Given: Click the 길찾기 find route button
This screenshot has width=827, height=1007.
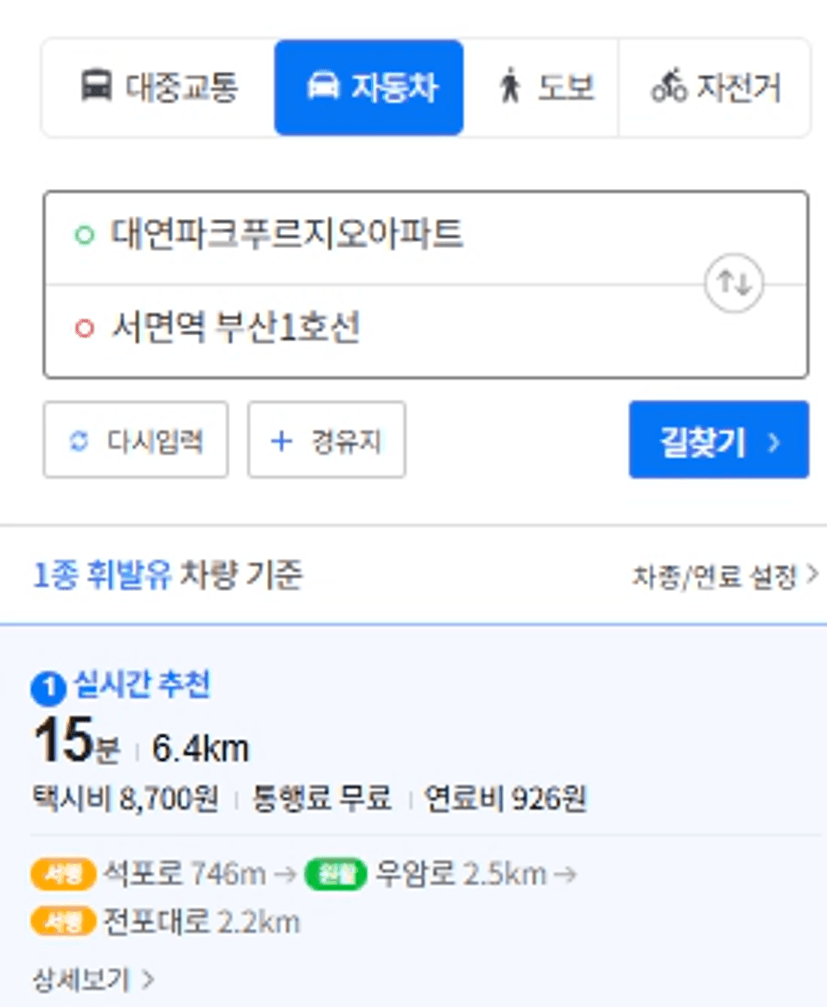Looking at the screenshot, I should (719, 440).
